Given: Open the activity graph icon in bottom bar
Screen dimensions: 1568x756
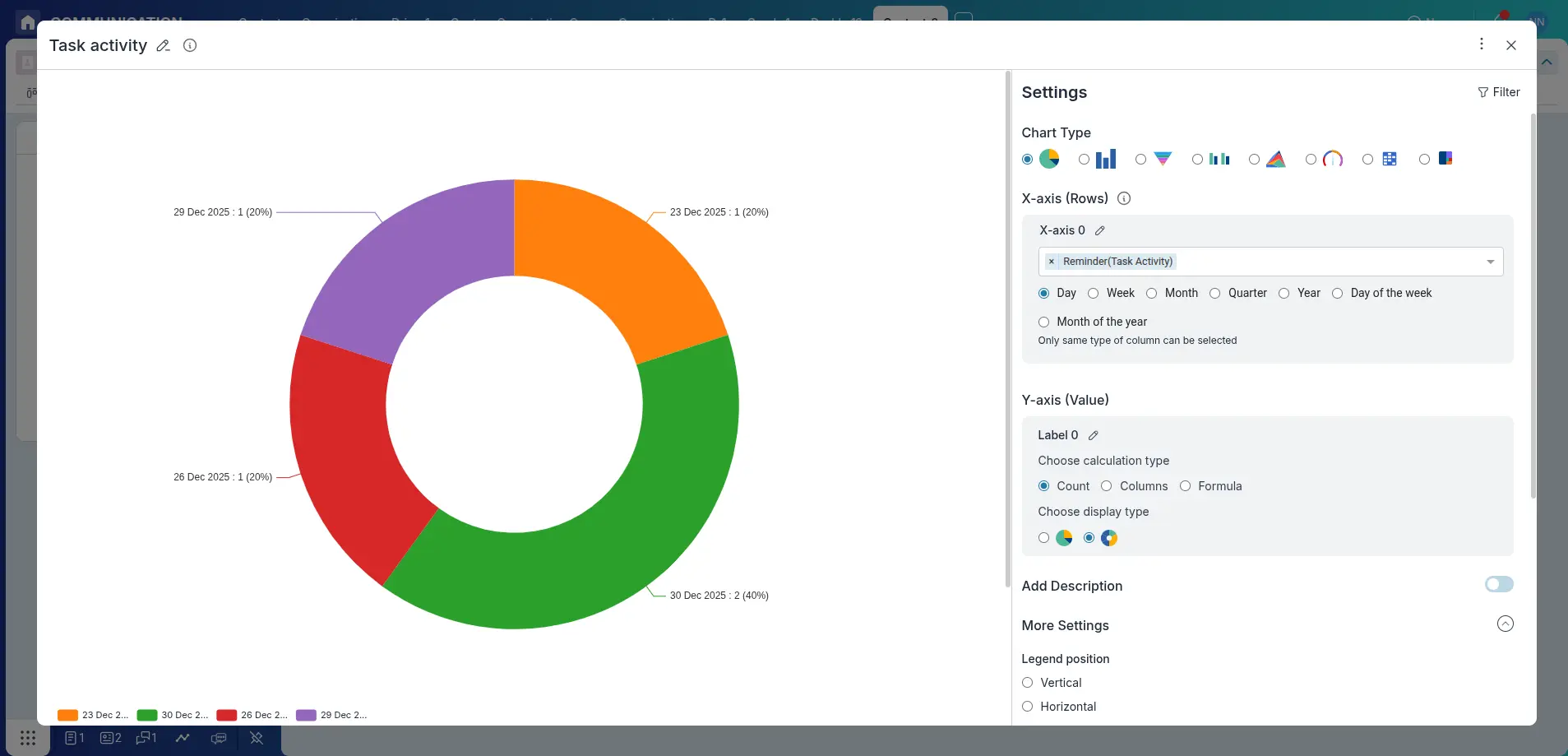Looking at the screenshot, I should point(183,738).
